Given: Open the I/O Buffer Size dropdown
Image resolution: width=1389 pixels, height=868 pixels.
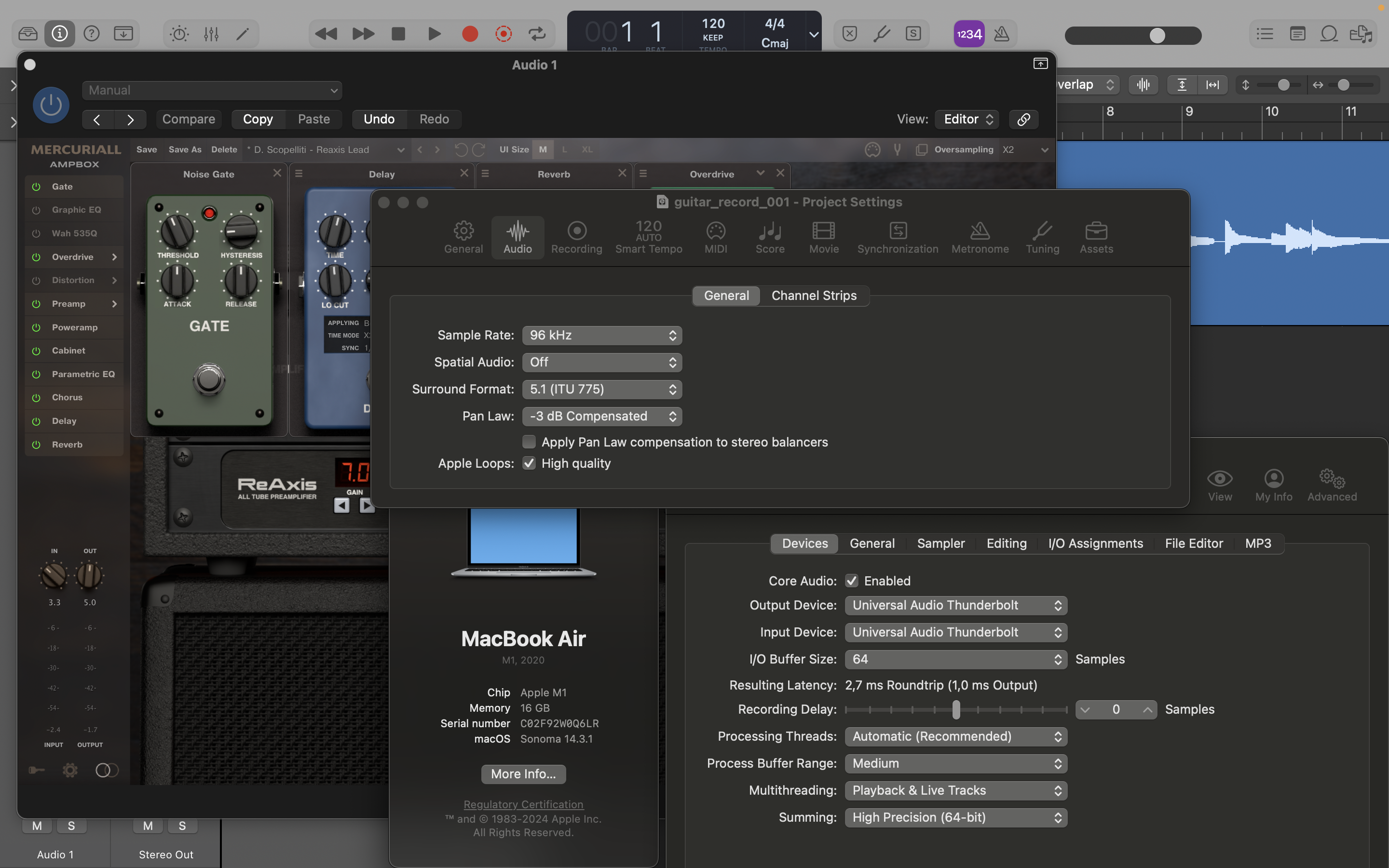Looking at the screenshot, I should pyautogui.click(x=955, y=659).
